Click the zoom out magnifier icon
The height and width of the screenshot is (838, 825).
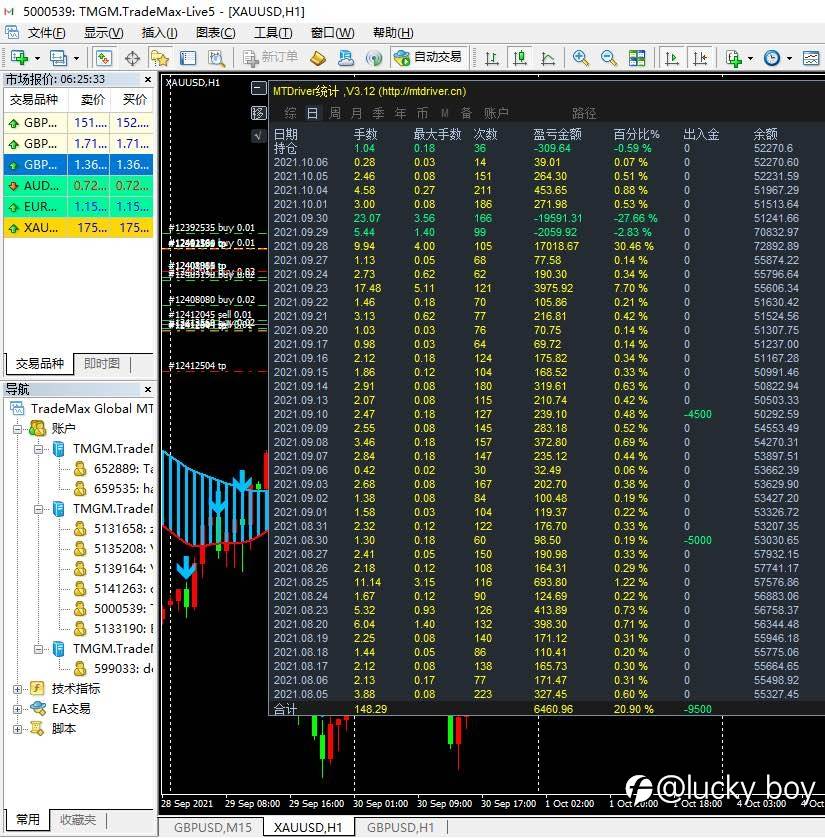click(608, 58)
